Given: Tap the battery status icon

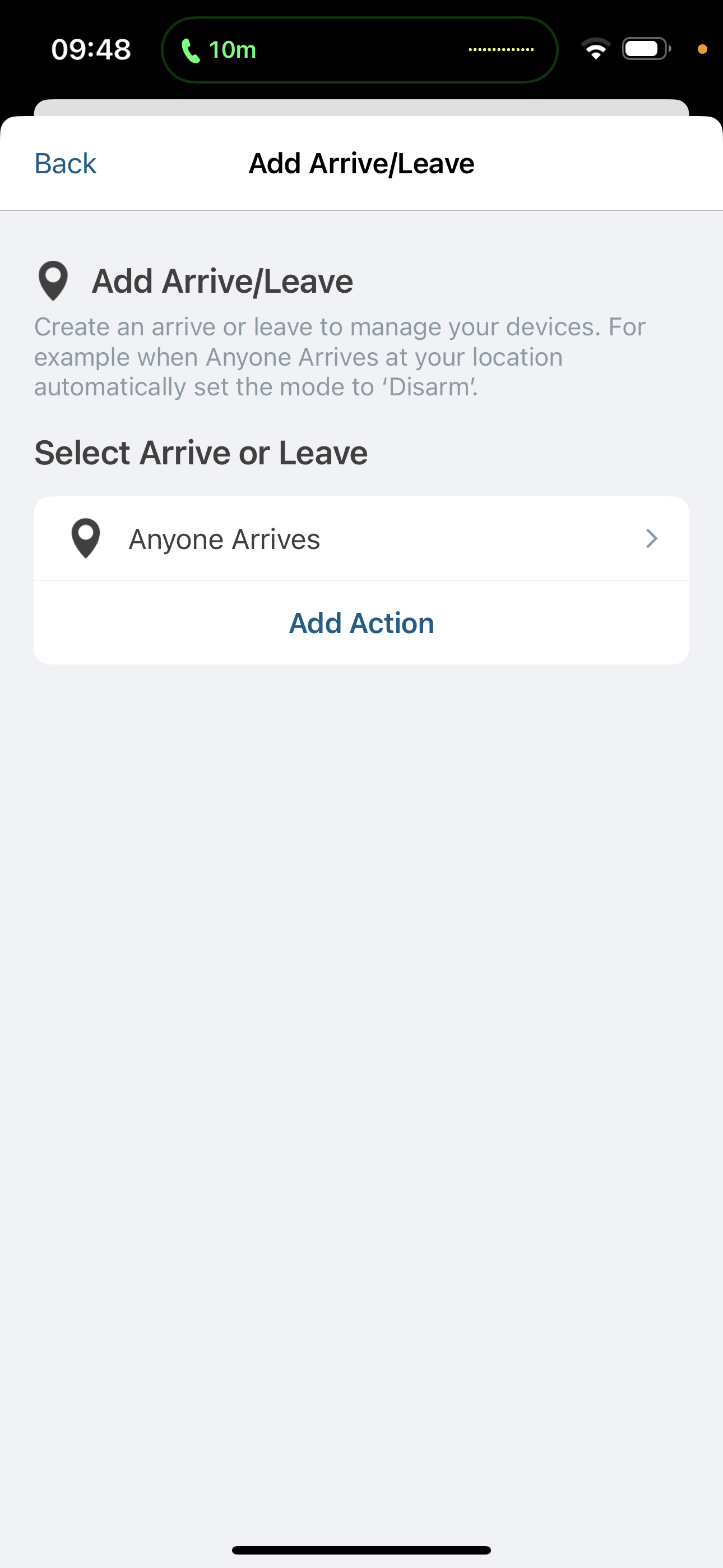Looking at the screenshot, I should tap(646, 49).
